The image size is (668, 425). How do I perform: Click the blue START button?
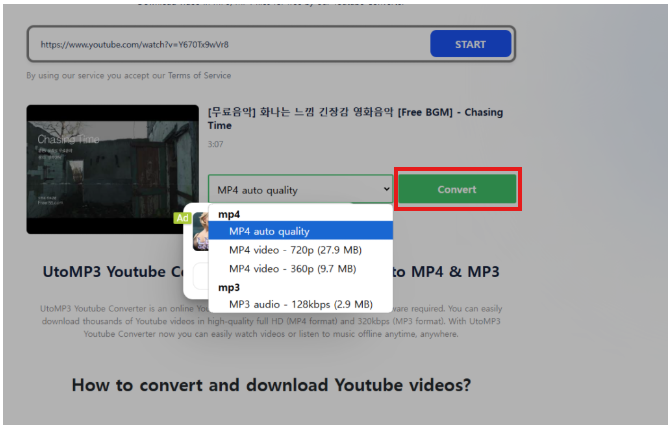[x=470, y=44]
